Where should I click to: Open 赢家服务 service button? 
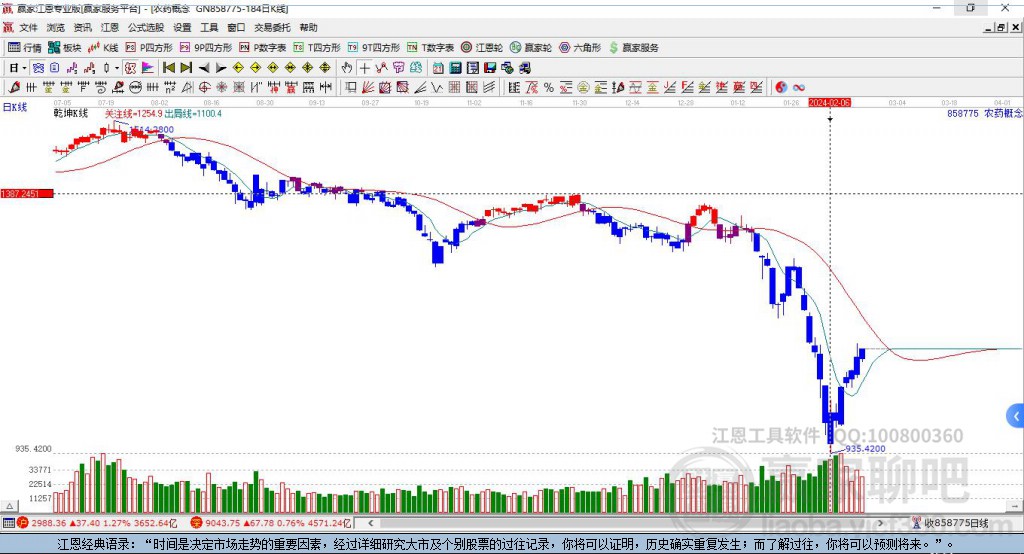pos(633,48)
